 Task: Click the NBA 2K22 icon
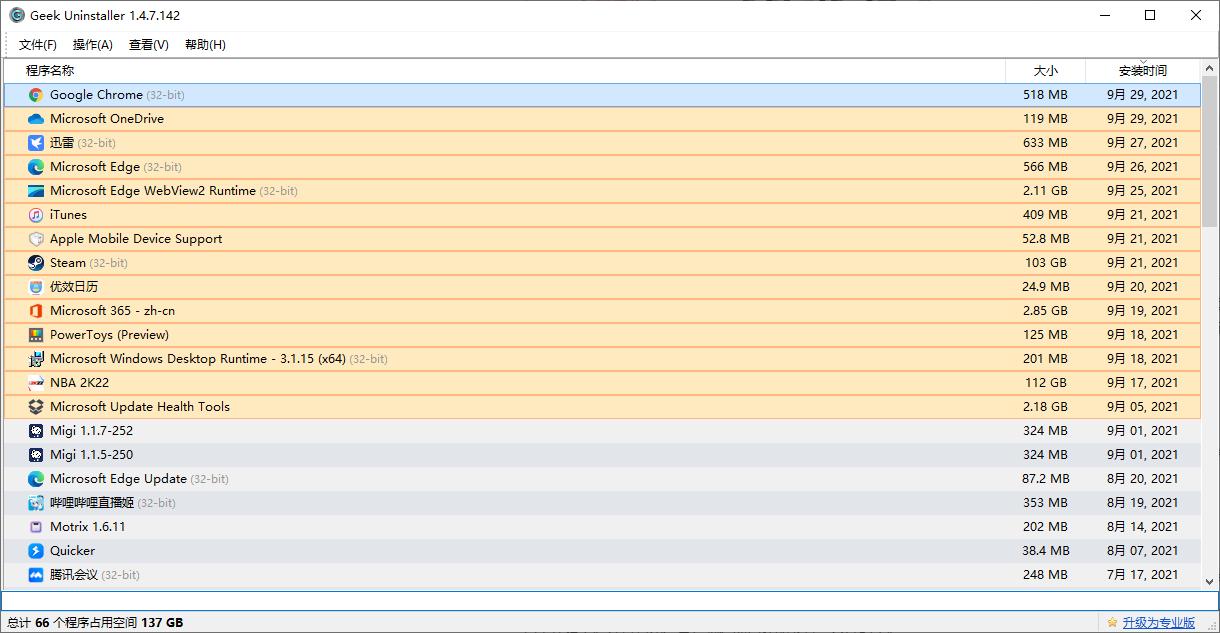click(36, 383)
